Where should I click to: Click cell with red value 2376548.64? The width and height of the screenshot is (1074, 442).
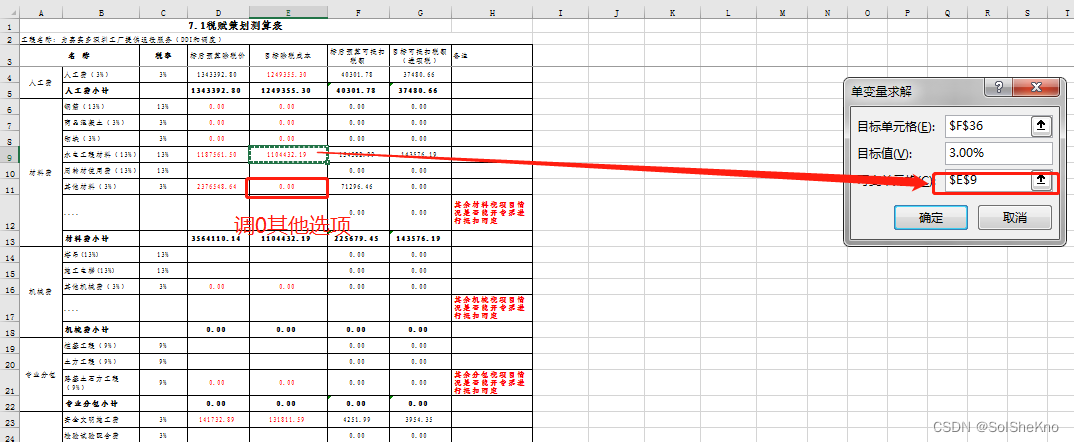coord(218,186)
